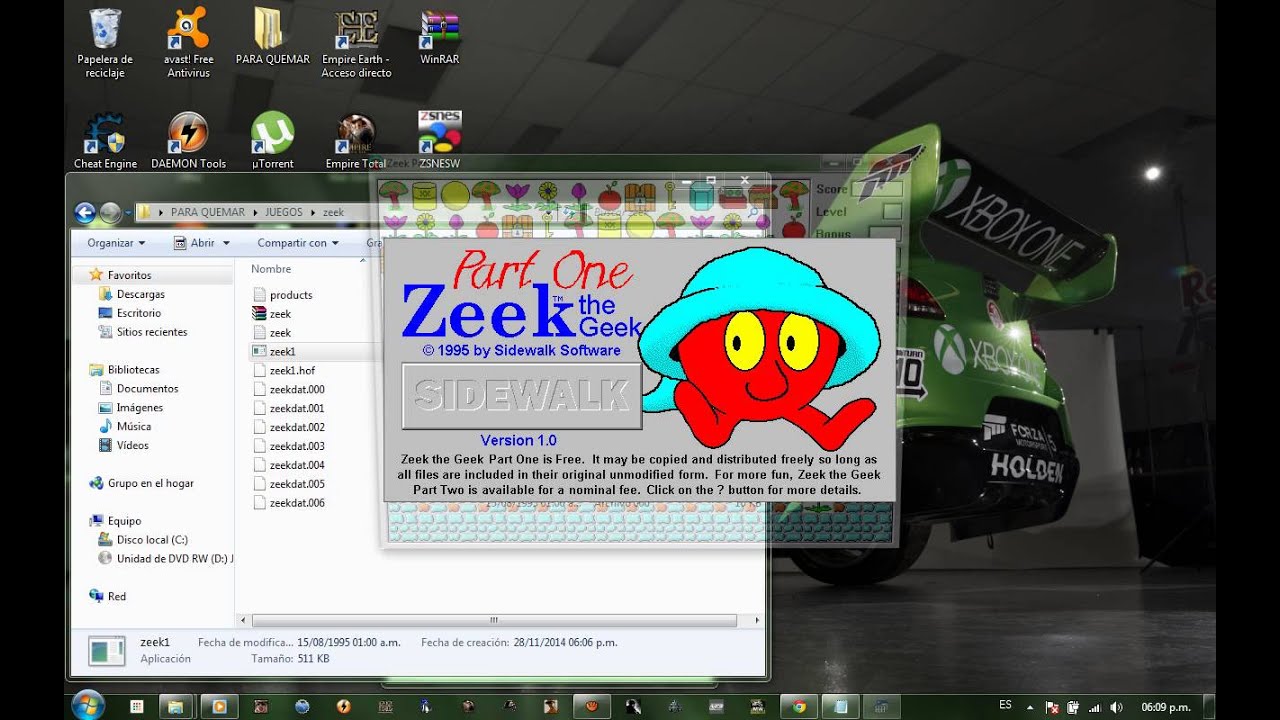Open the network signal tray icon
1280x720 pixels.
pyautogui.click(x=1095, y=707)
